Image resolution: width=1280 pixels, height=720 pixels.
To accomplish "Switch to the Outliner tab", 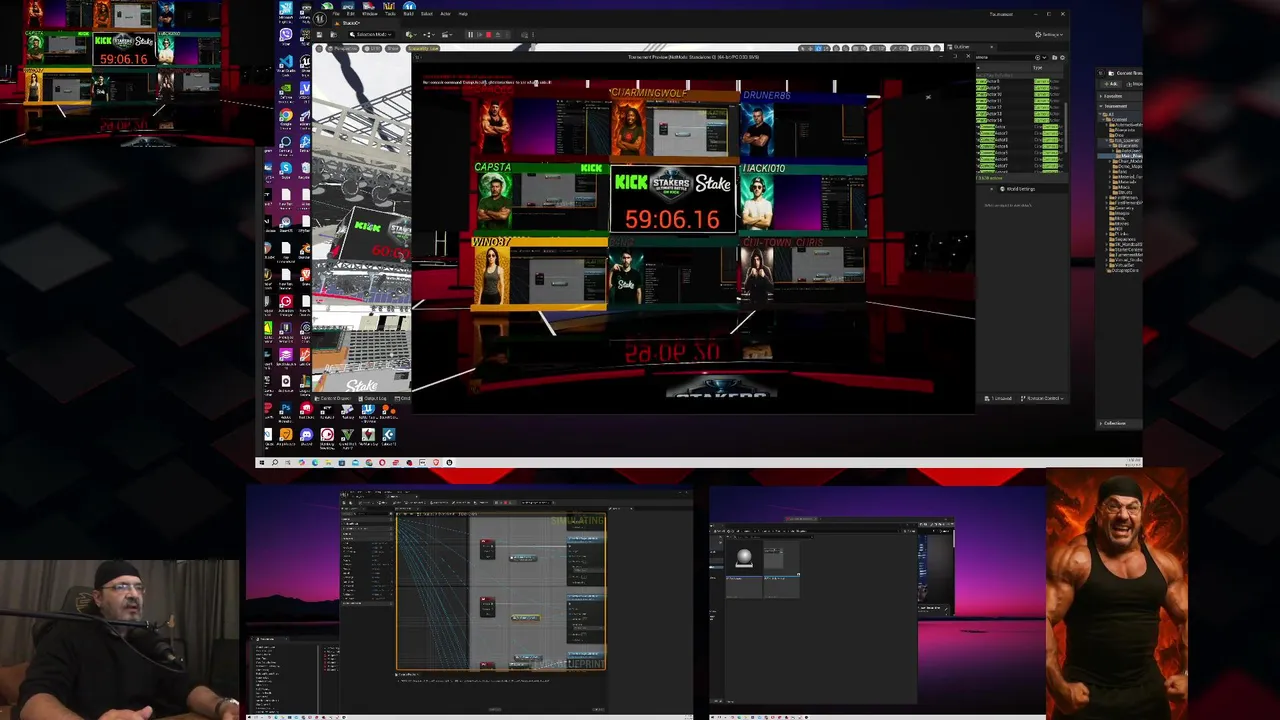I will coord(959,47).
